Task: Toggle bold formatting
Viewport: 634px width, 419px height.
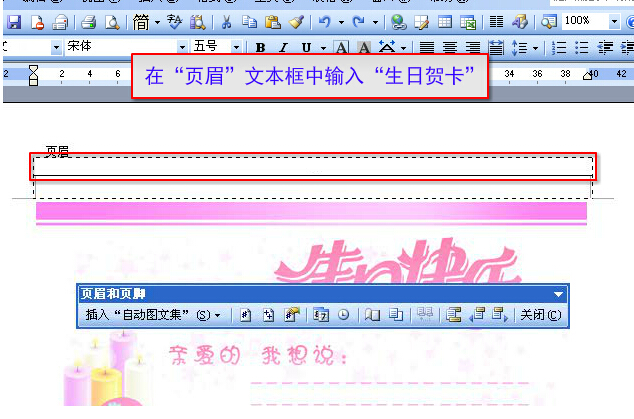Action: coord(261,47)
